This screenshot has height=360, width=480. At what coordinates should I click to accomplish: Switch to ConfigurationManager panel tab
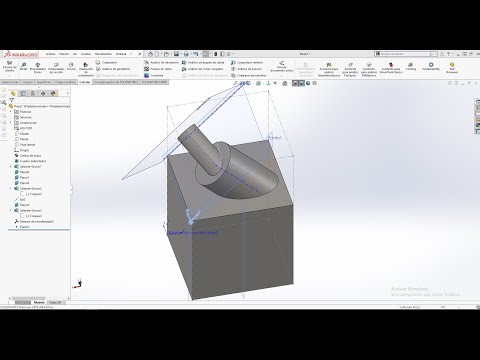[x=33, y=93]
